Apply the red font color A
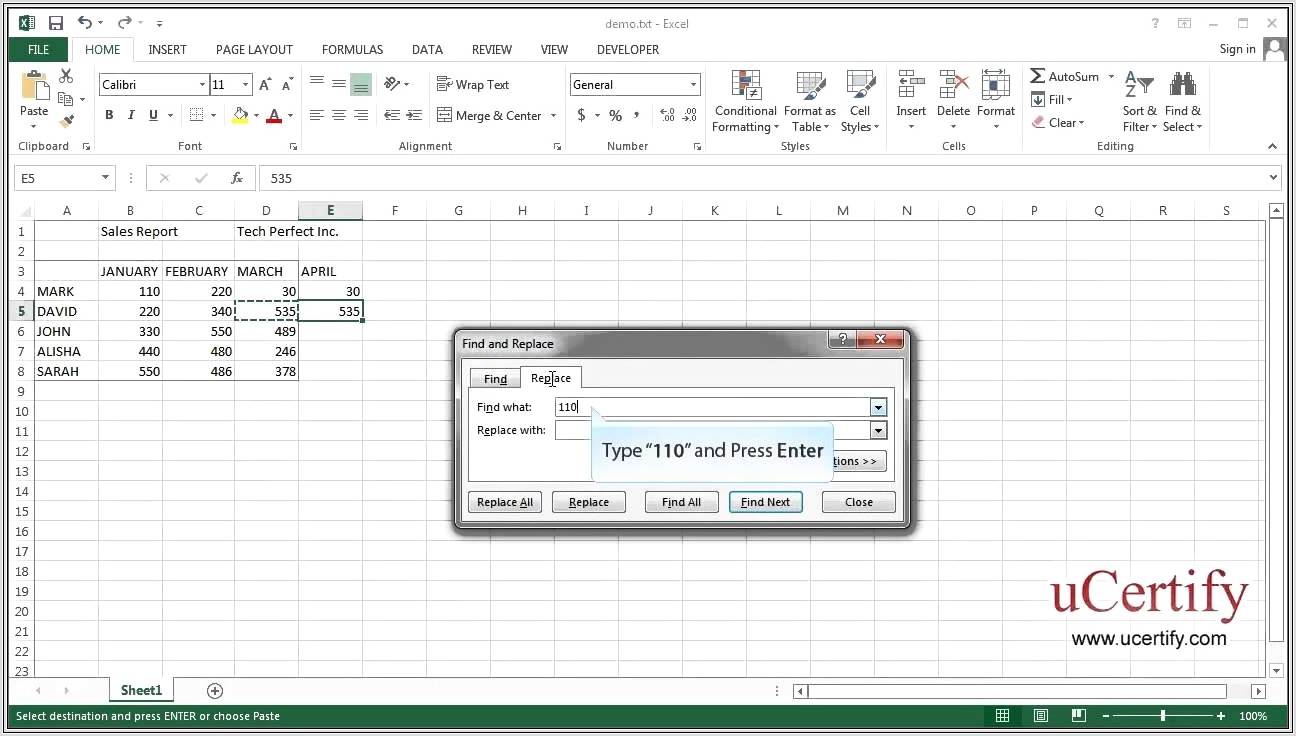The image size is (1296, 736). coord(274,115)
